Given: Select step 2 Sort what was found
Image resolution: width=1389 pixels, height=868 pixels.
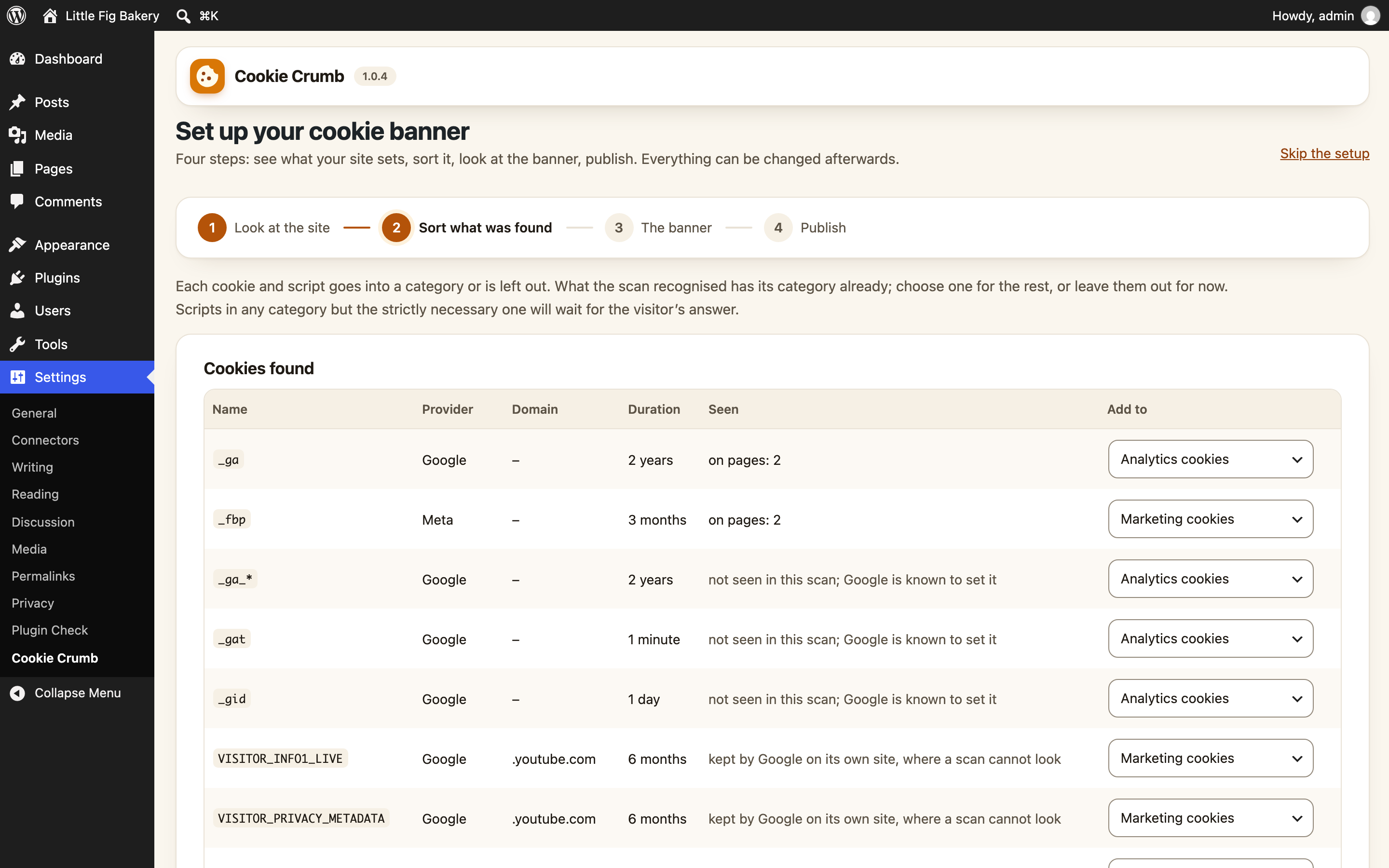Looking at the screenshot, I should click(467, 228).
